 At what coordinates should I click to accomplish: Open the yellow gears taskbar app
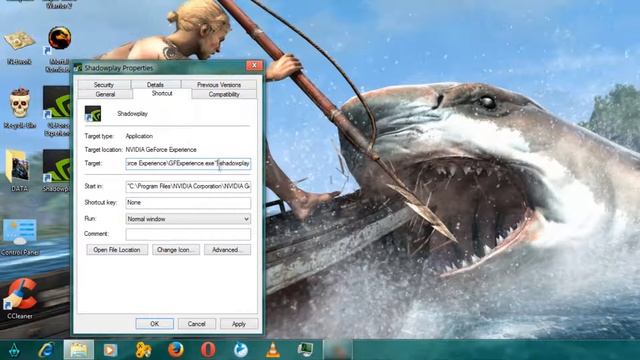click(x=143, y=350)
